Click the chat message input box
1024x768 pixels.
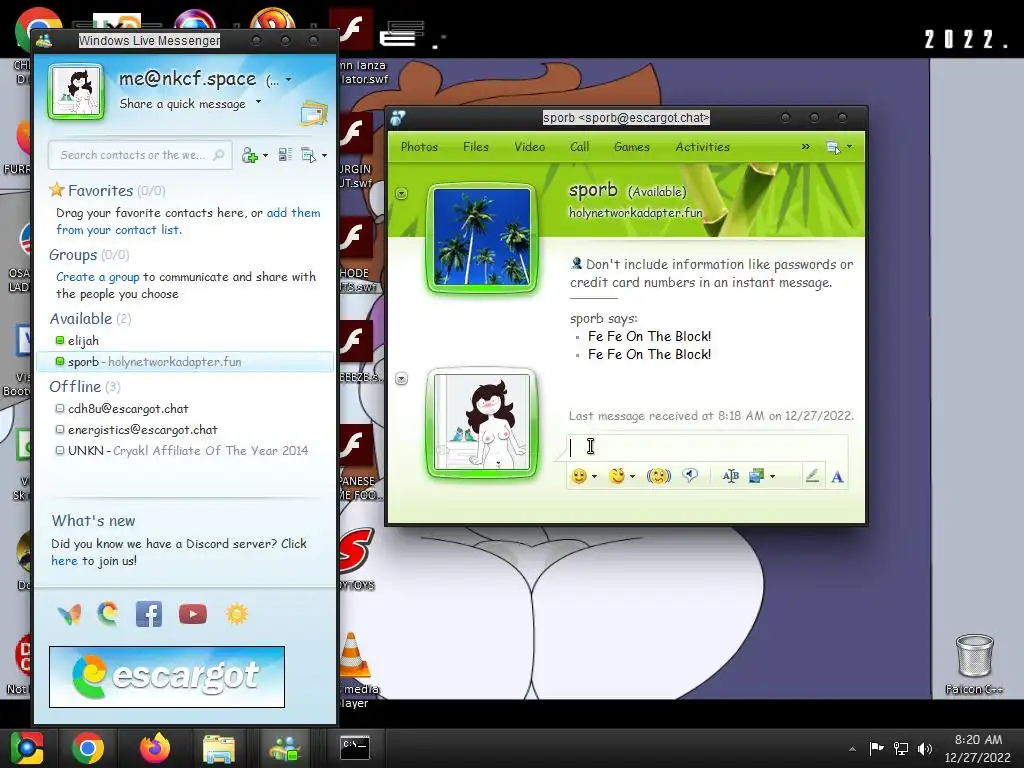(708, 447)
